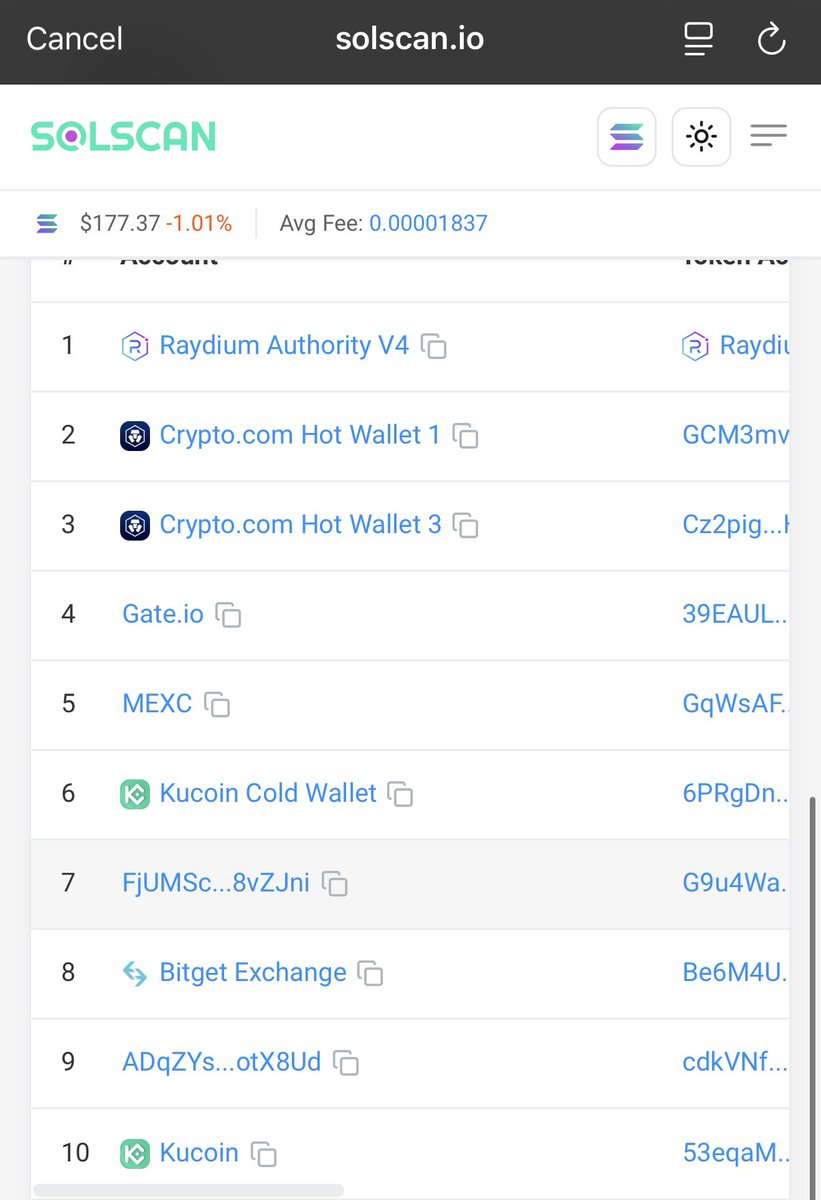Open token account GqWsAF
This screenshot has width=821, height=1200.
(x=736, y=704)
